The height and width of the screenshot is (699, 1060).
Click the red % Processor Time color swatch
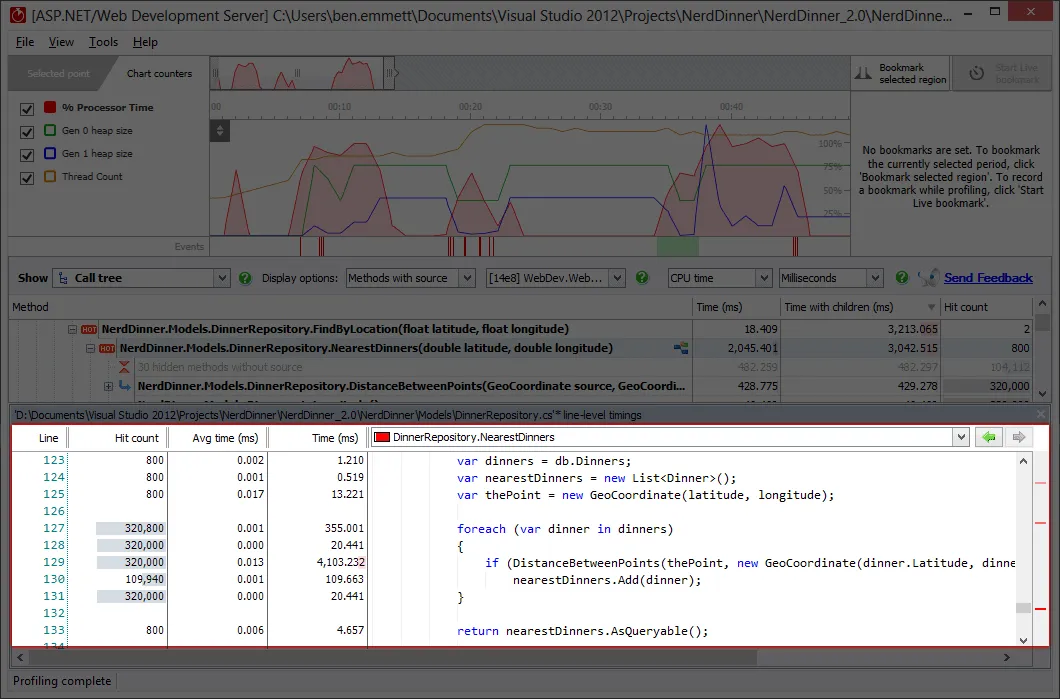pos(50,107)
